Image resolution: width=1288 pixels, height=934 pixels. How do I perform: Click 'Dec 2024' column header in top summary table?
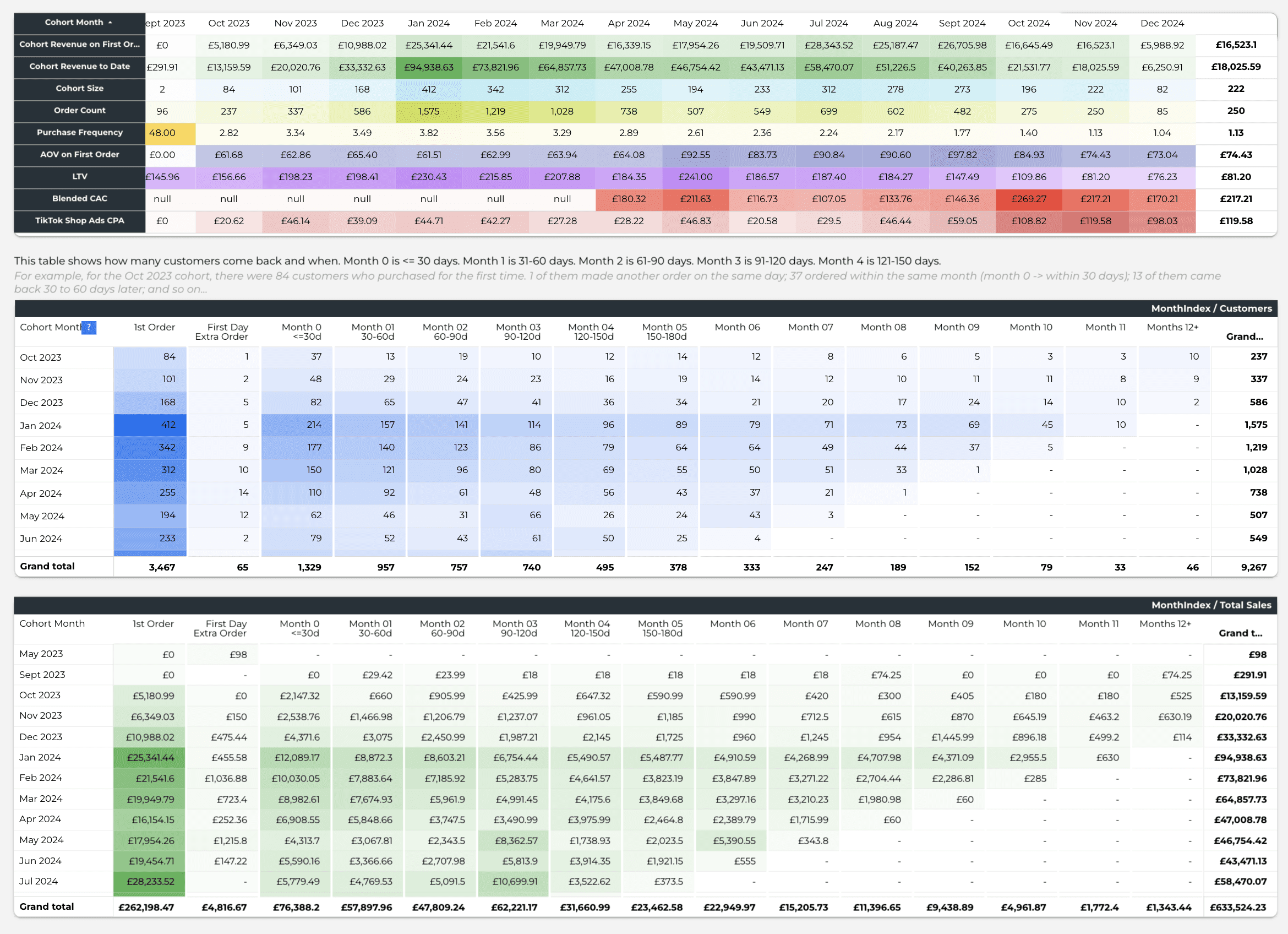click(1162, 23)
